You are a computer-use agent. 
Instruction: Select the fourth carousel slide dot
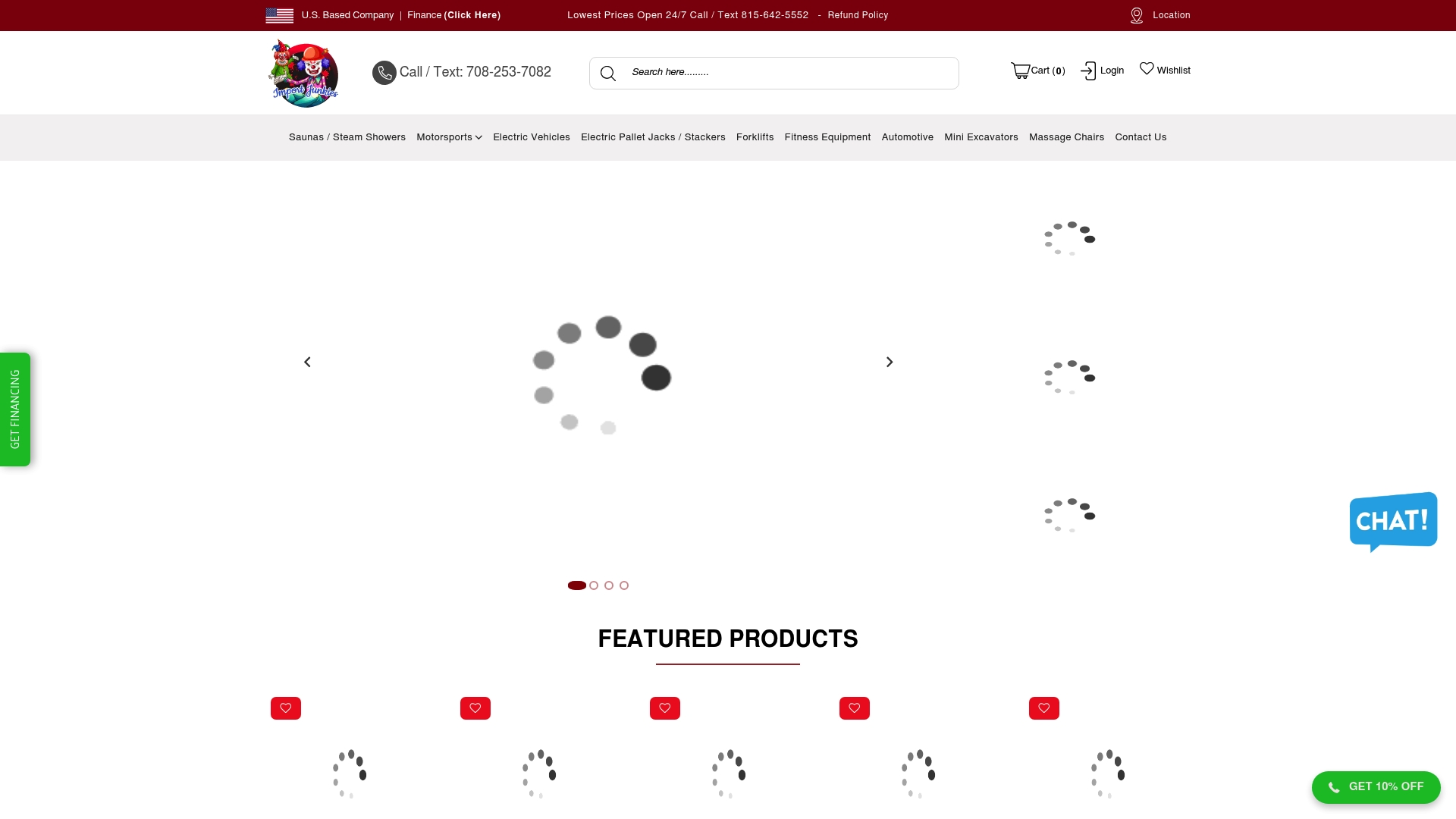point(624,585)
